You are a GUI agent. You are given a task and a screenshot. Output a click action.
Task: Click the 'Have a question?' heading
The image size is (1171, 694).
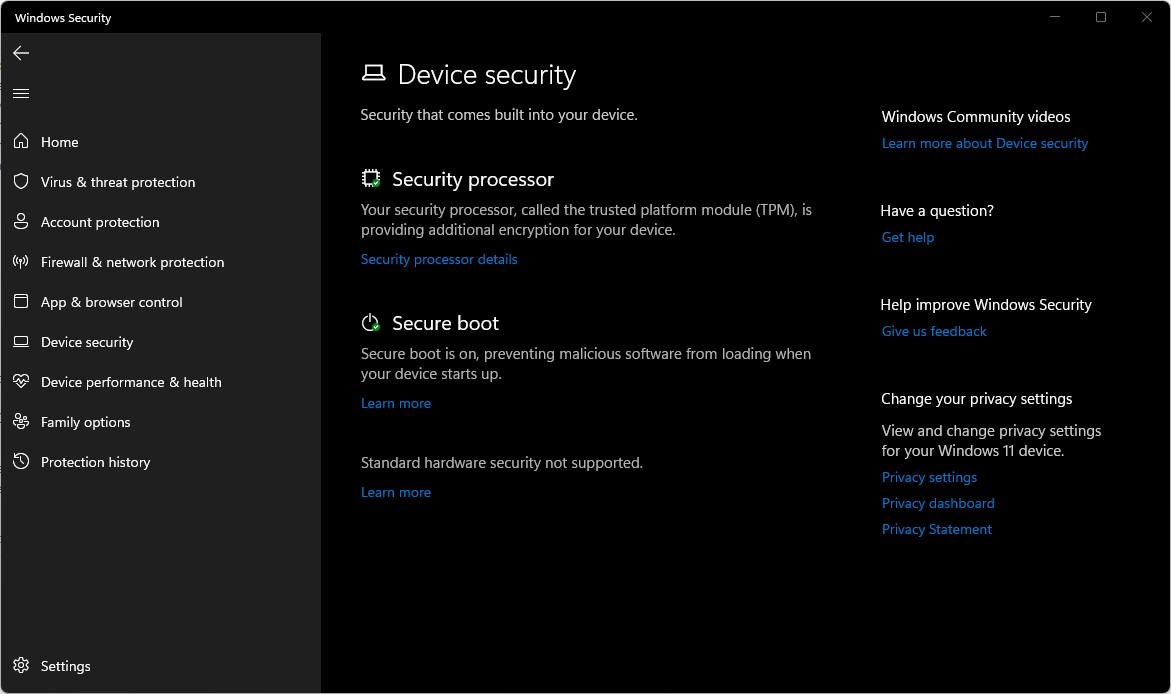[937, 211]
